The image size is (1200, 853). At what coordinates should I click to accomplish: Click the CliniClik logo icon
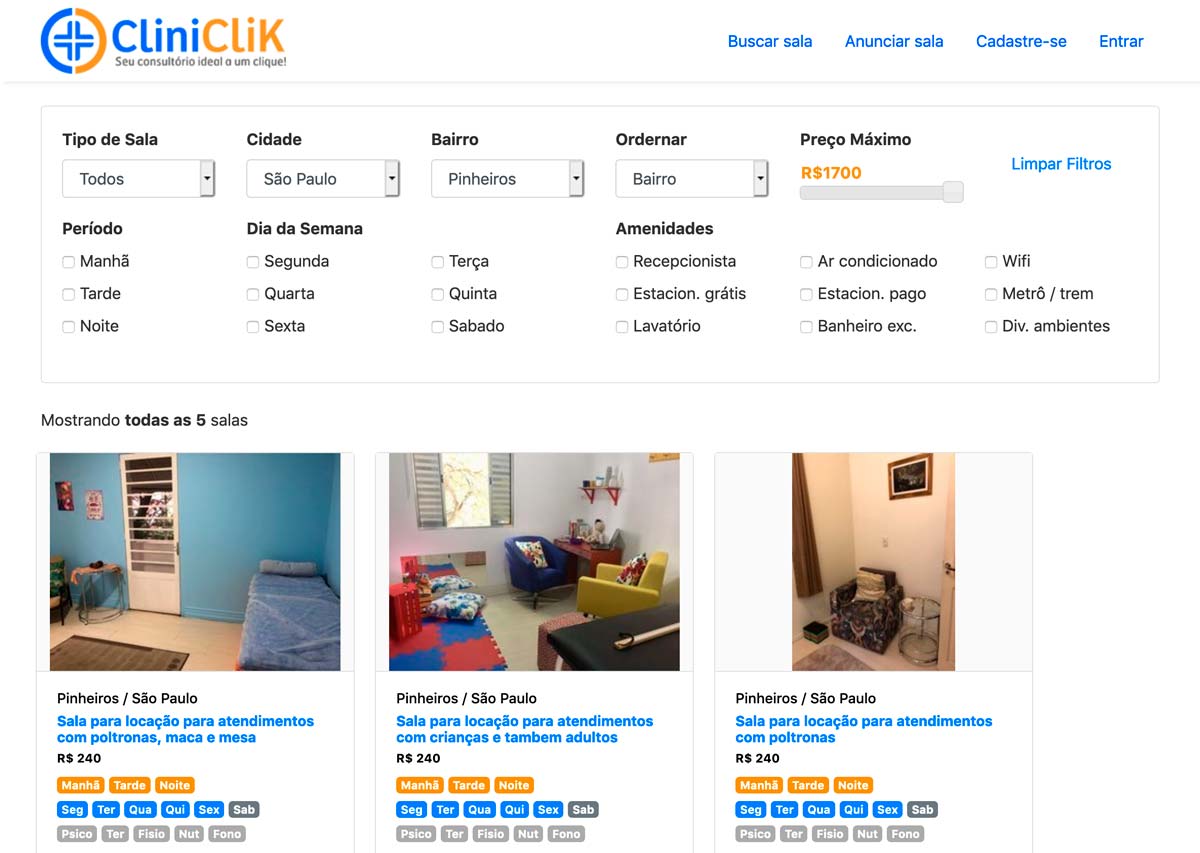73,41
